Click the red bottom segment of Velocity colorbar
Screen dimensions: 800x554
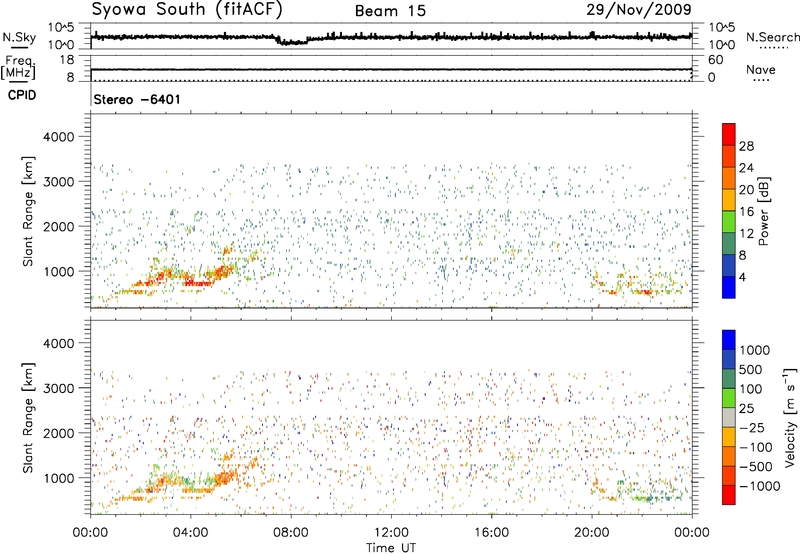[729, 495]
